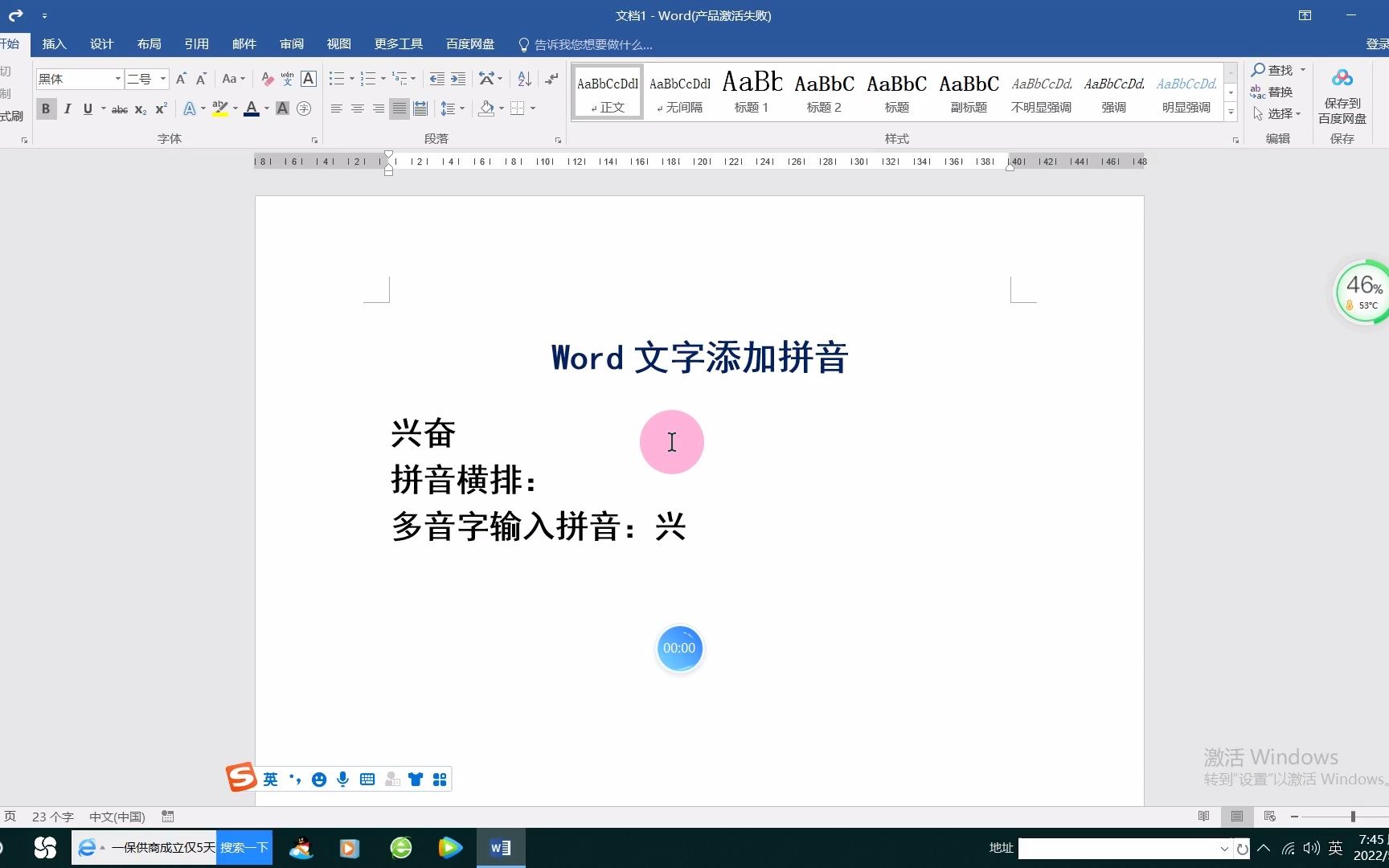
Task: Toggle italic formatting
Action: click(x=68, y=108)
